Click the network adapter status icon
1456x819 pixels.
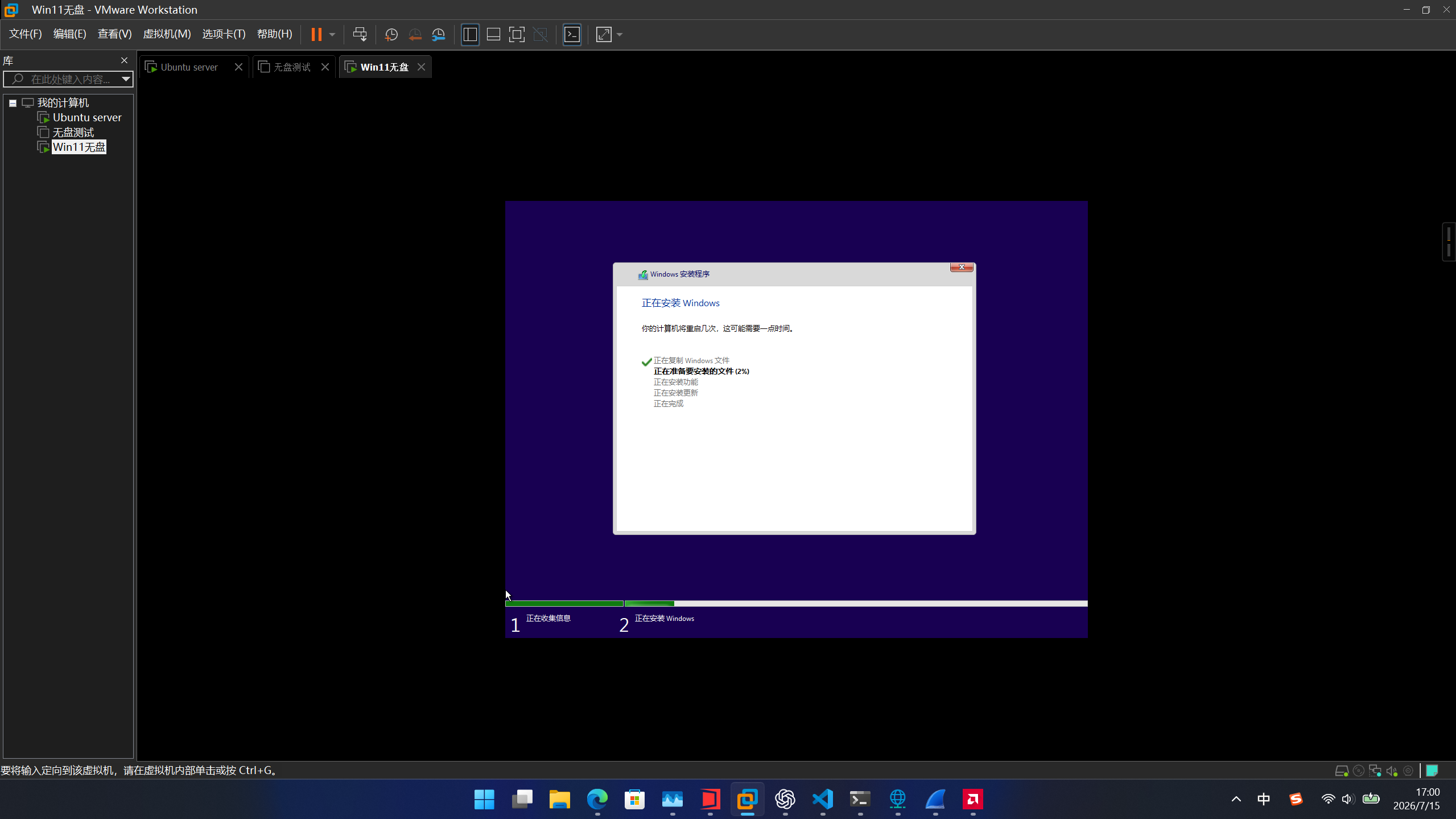coord(1375,771)
